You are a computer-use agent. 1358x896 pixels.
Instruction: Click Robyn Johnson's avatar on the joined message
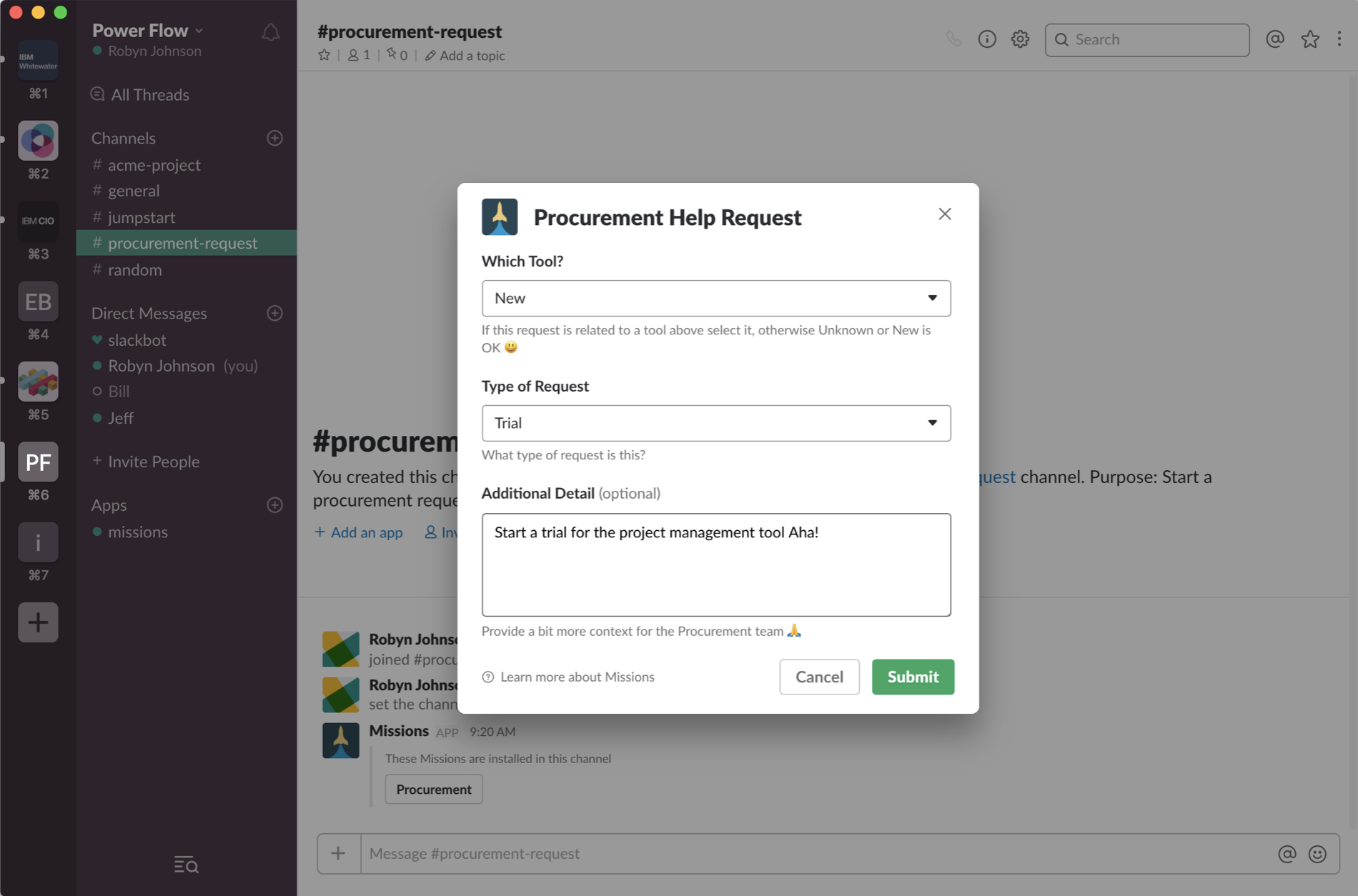tap(341, 649)
